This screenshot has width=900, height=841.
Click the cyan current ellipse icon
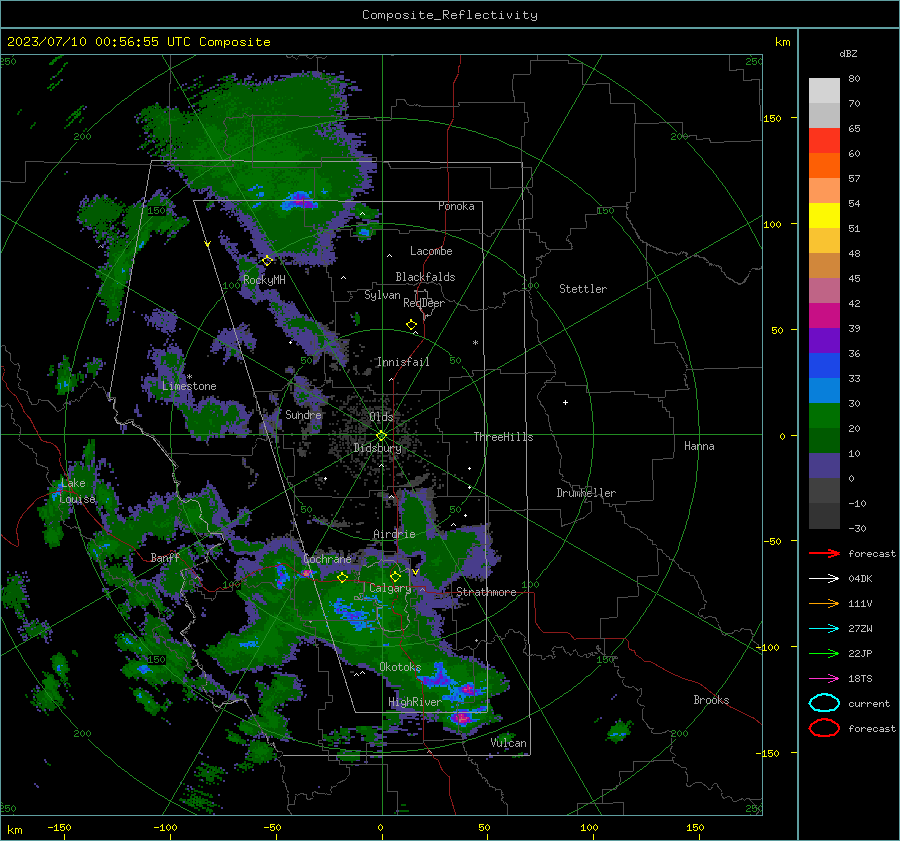pos(824,703)
